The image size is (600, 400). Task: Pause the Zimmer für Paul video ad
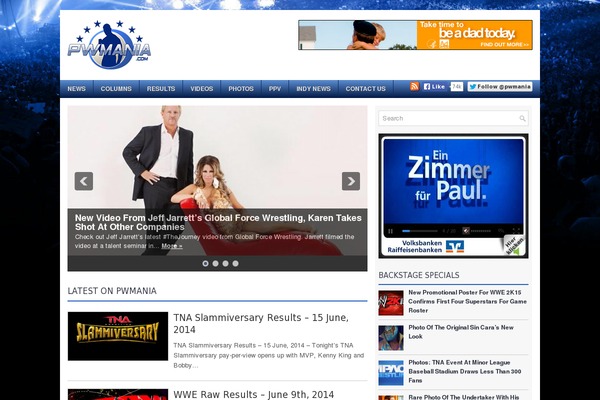(391, 231)
